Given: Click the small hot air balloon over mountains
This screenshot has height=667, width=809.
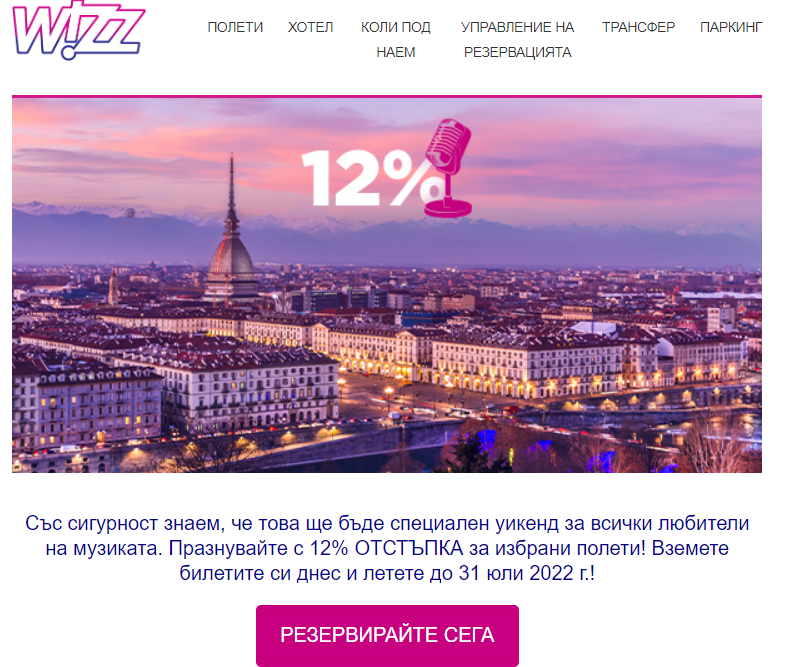Looking at the screenshot, I should click(130, 213).
